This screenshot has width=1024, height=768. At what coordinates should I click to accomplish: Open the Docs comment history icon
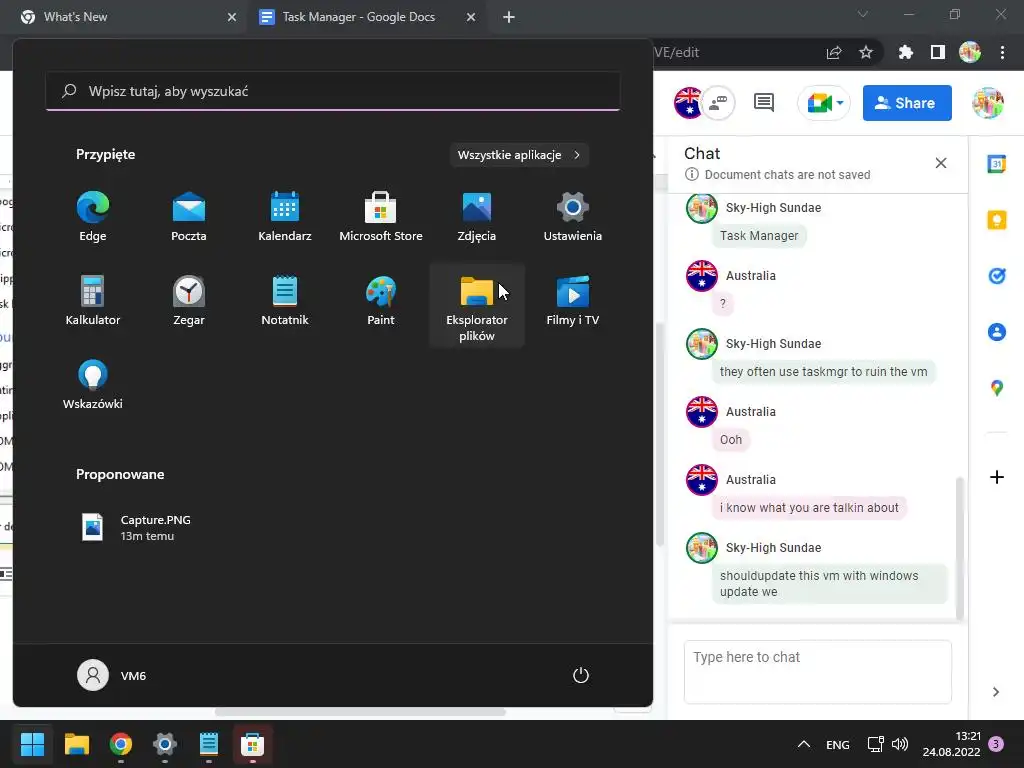pyautogui.click(x=763, y=103)
